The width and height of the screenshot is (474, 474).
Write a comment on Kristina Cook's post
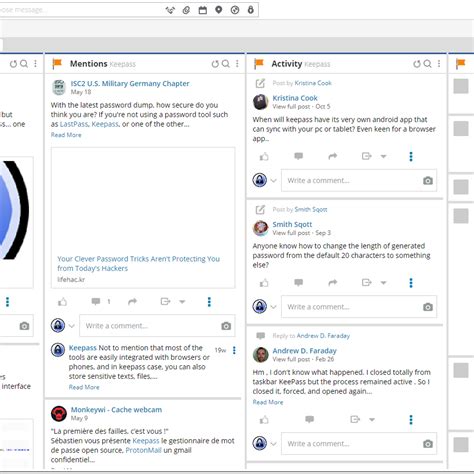point(359,180)
